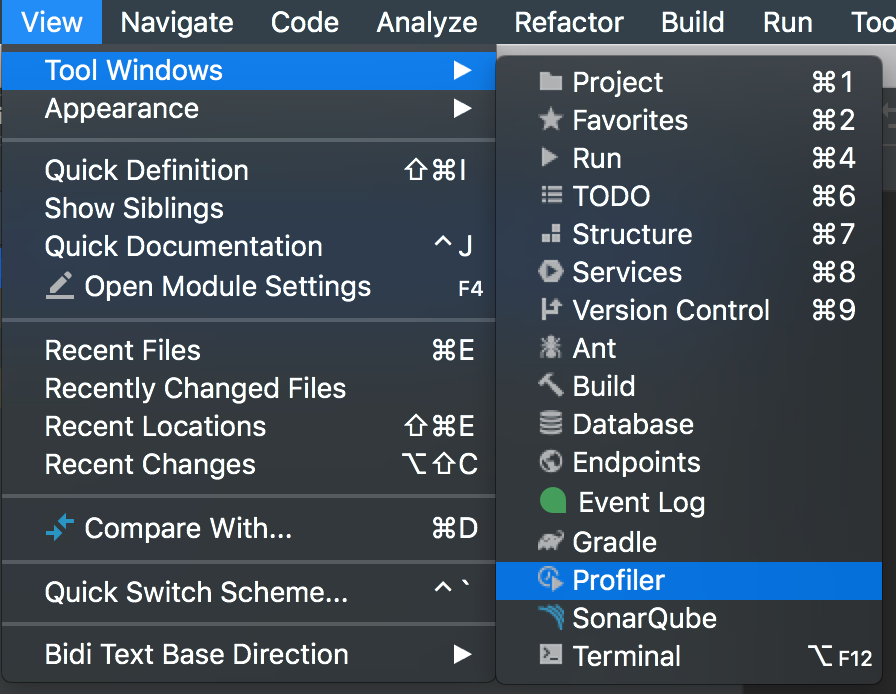Choose Quick Switch Scheme...
This screenshot has width=896, height=694.
pyautogui.click(x=249, y=592)
